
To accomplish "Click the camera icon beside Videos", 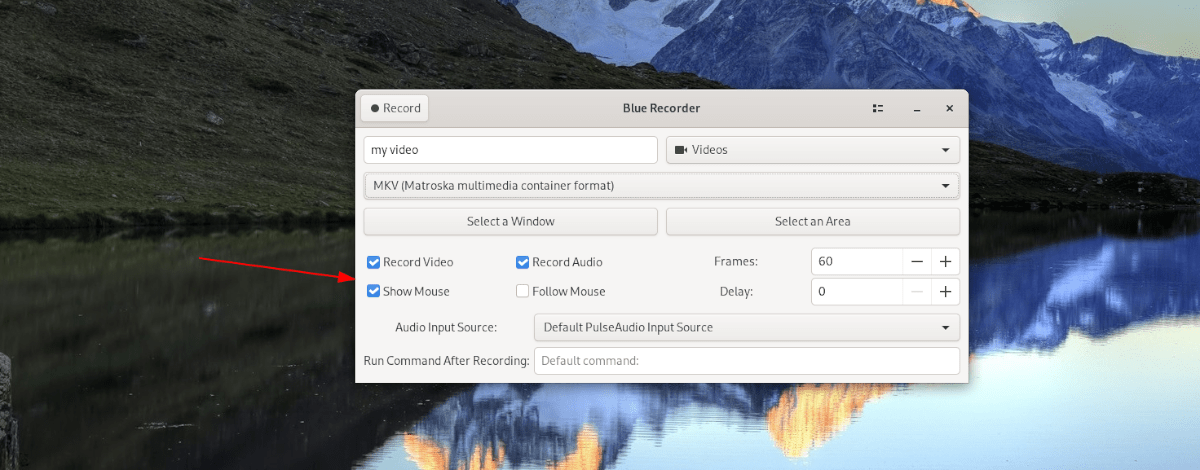I will (681, 150).
